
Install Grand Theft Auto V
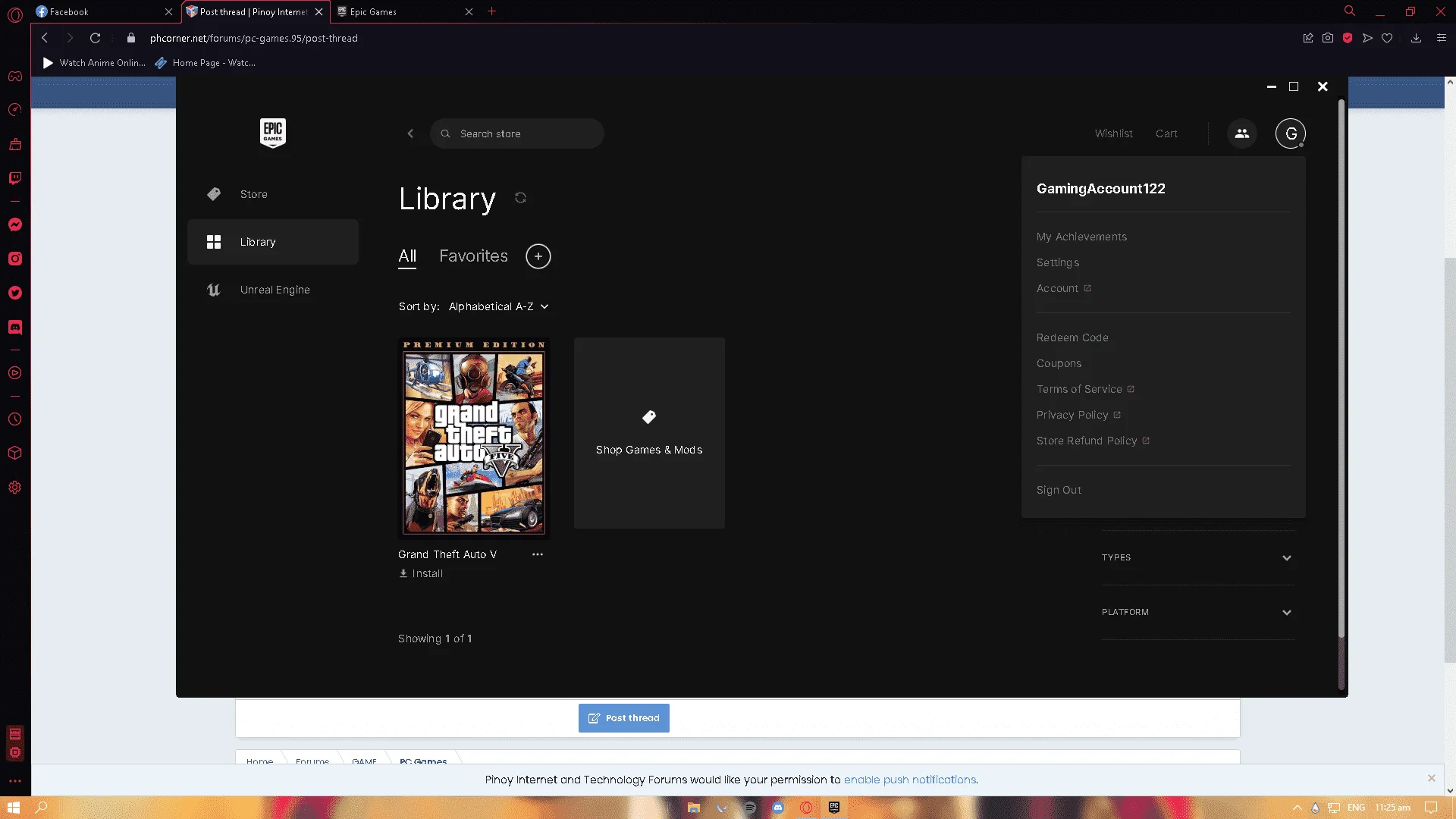coord(421,573)
